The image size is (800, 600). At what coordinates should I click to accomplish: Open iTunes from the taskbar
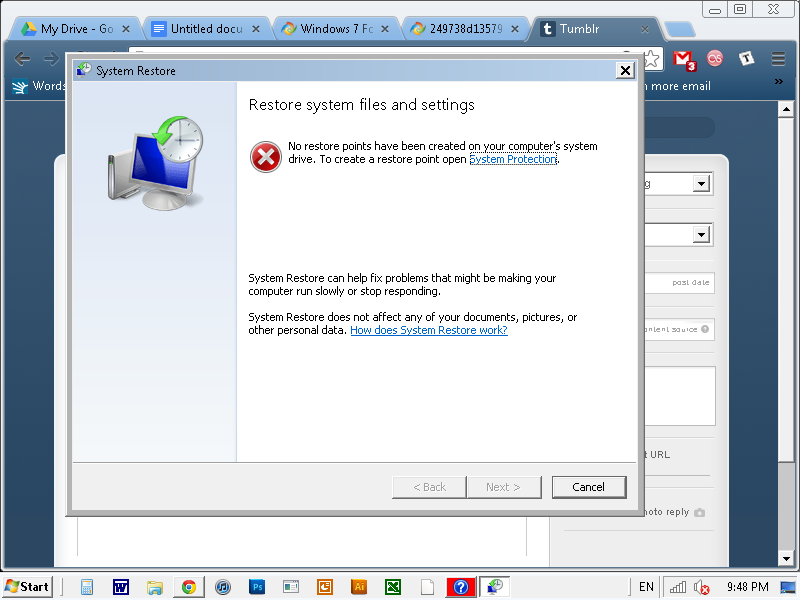222,587
